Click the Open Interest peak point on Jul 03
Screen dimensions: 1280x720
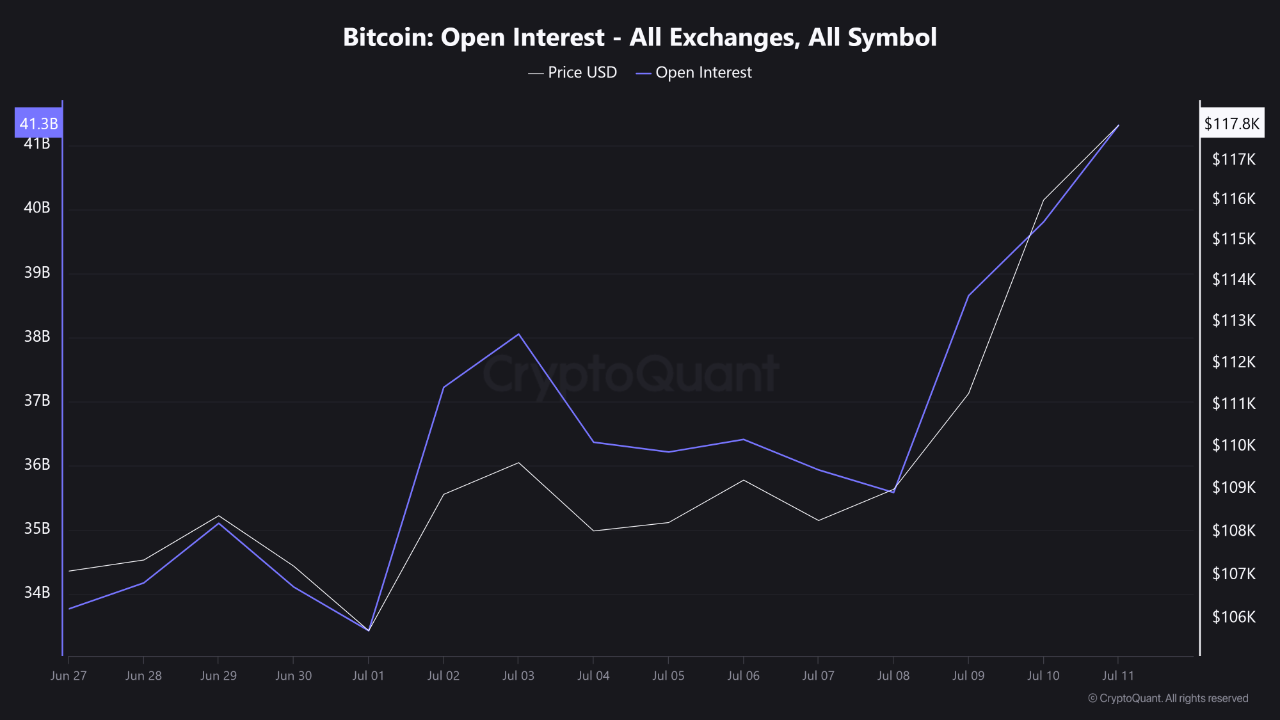[x=518, y=334]
